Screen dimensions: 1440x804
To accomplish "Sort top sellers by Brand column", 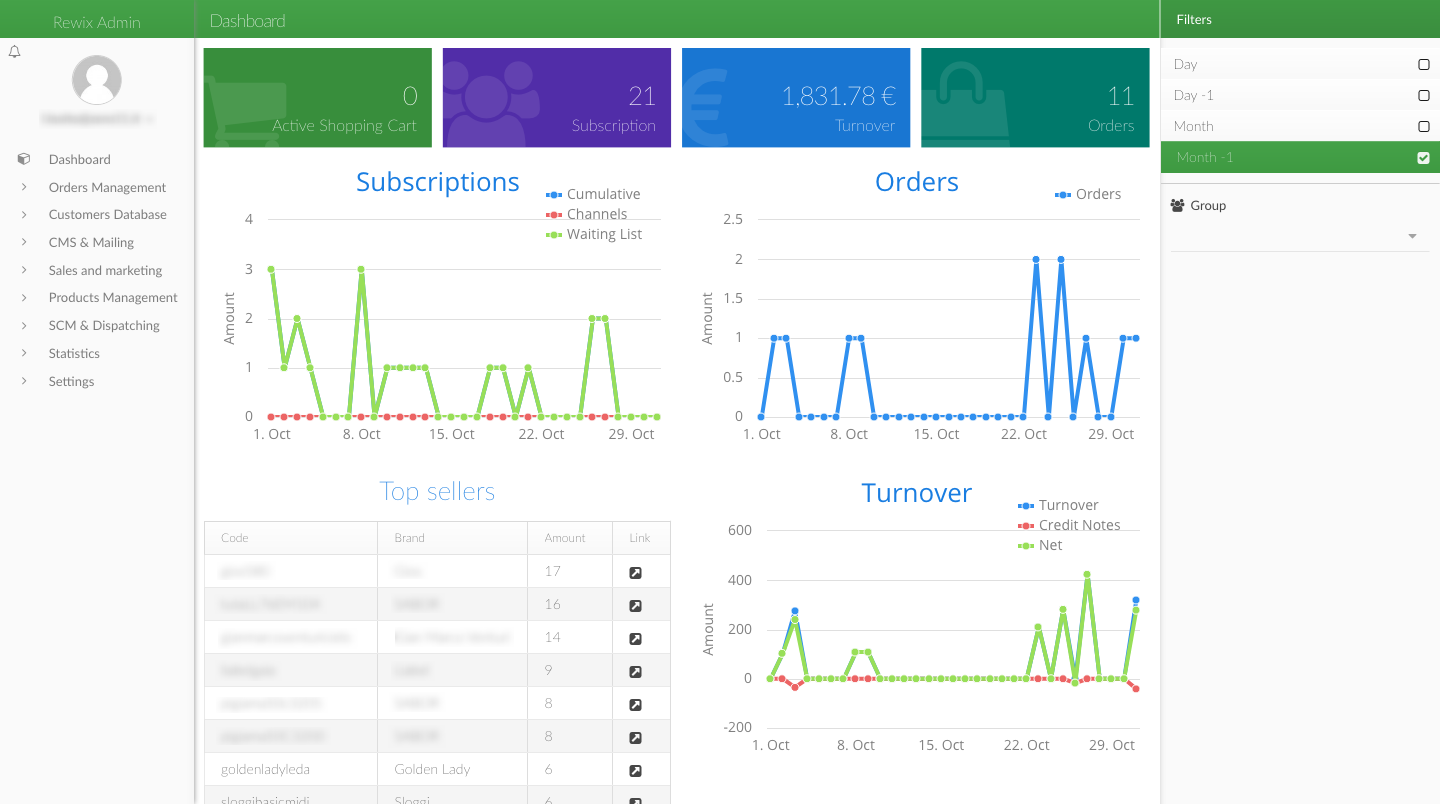I will click(x=453, y=538).
